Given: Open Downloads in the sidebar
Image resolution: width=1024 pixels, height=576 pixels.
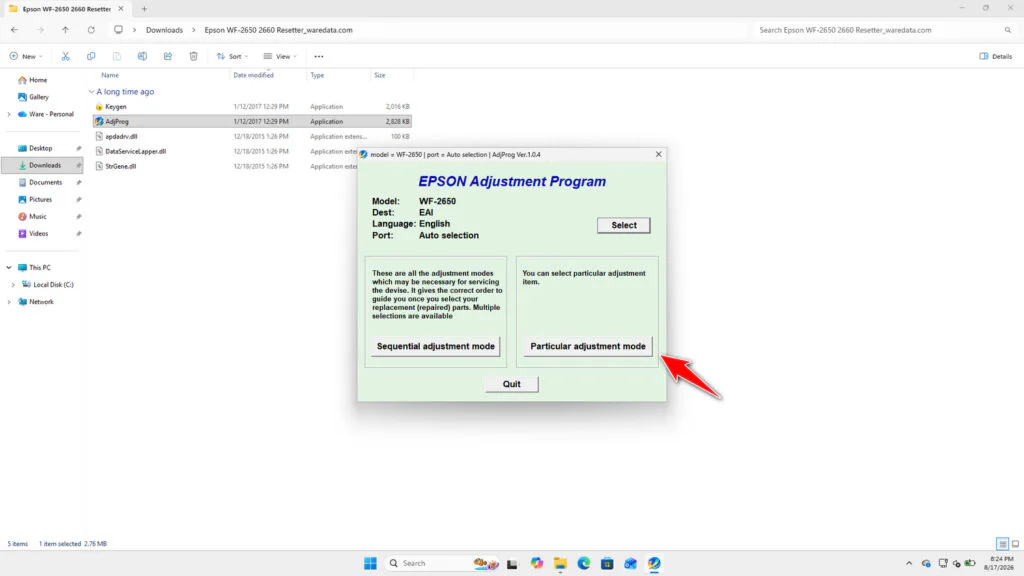Looking at the screenshot, I should (x=44, y=165).
